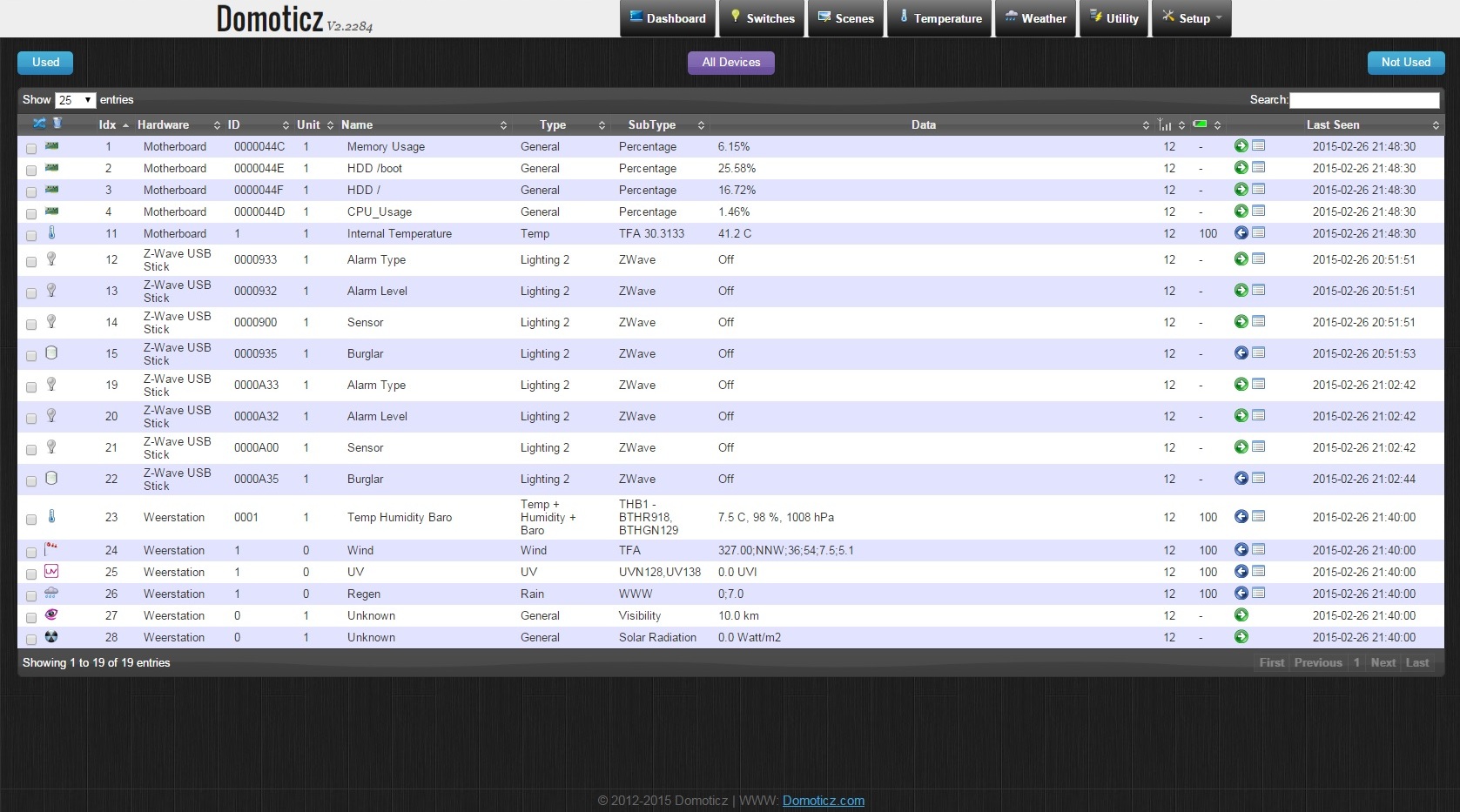Screen dimensions: 1460x812
Task: Open the Domoticz.com footer link
Action: click(x=824, y=801)
